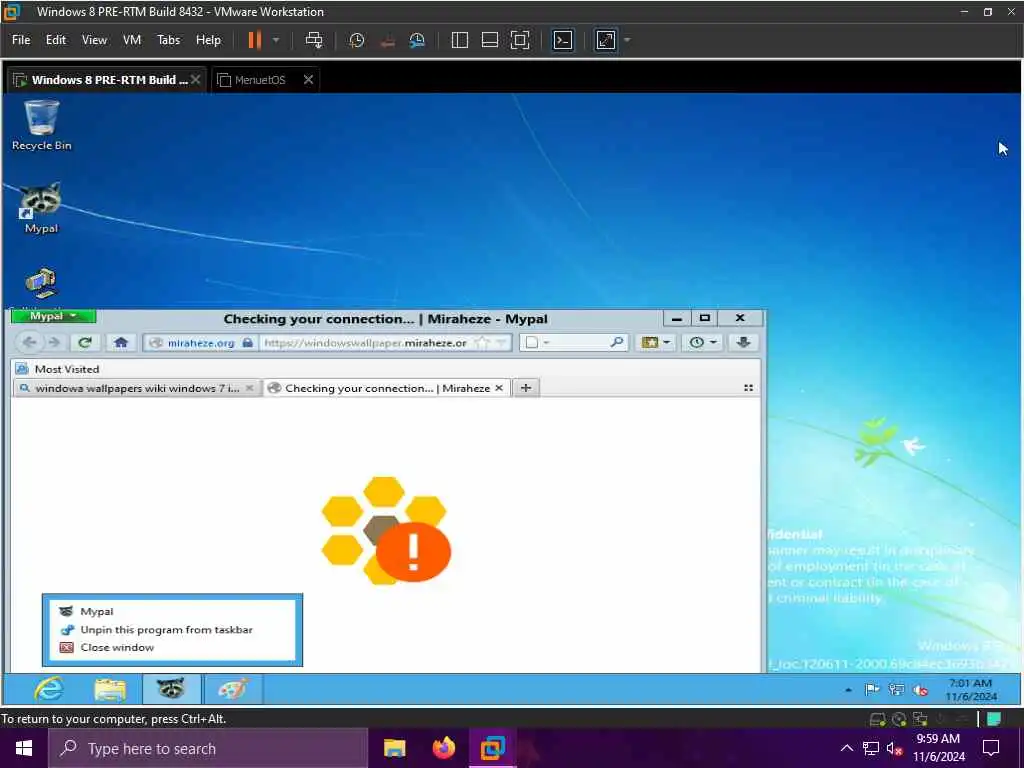Open the snapshot manager icon
The width and height of the screenshot is (1024, 768).
pos(417,40)
